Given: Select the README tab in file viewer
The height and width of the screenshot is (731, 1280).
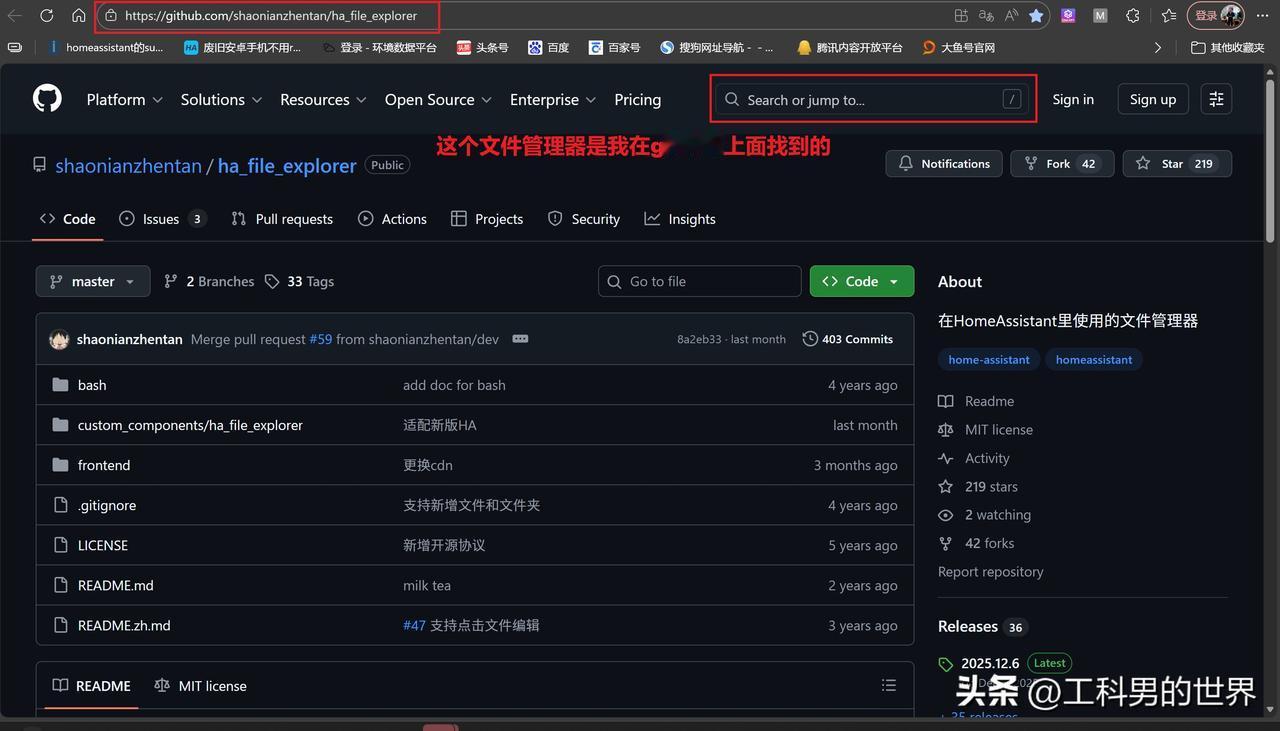Looking at the screenshot, I should [x=92, y=686].
